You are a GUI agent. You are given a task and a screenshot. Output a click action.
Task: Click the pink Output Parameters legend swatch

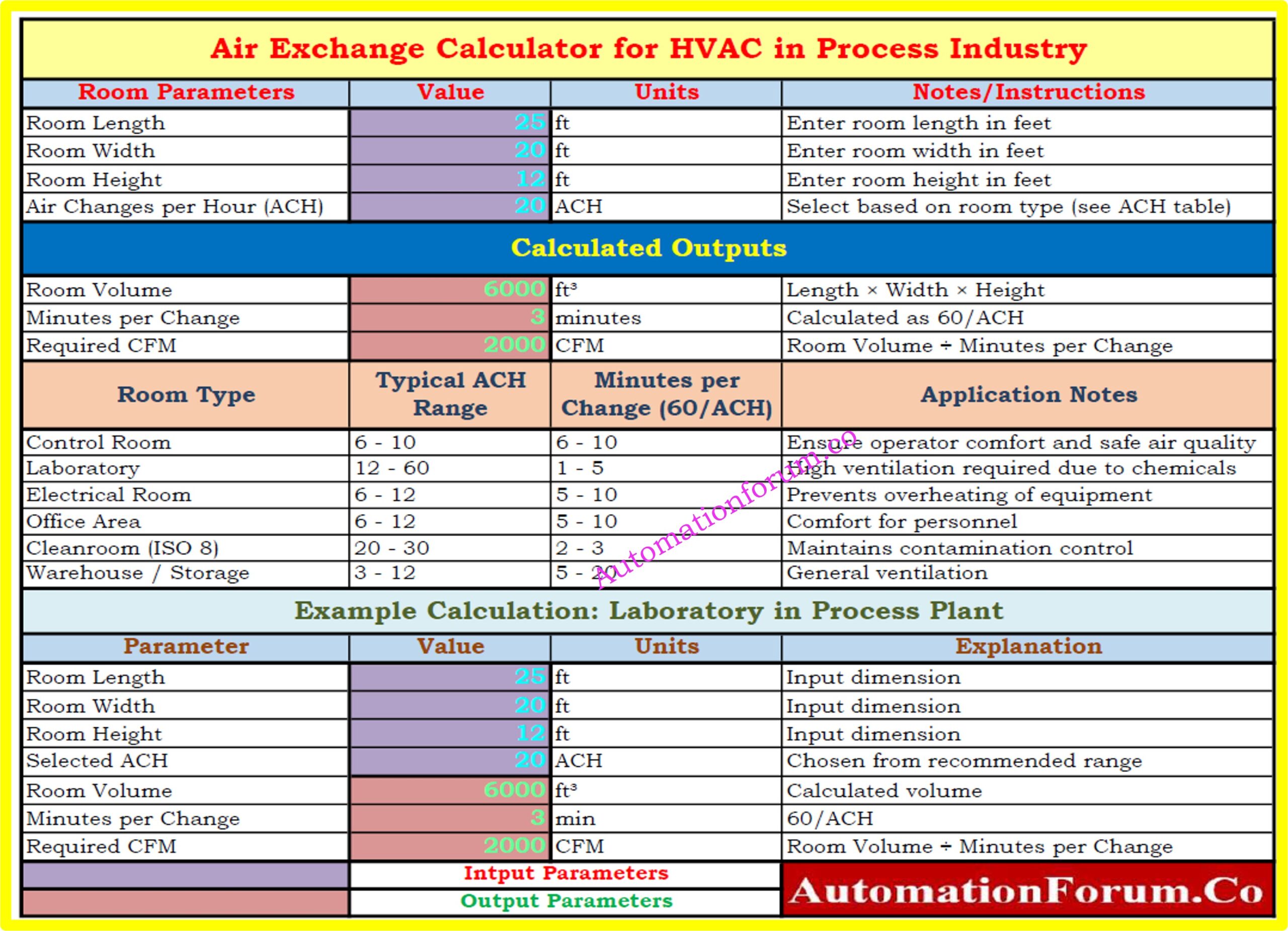(x=185, y=903)
